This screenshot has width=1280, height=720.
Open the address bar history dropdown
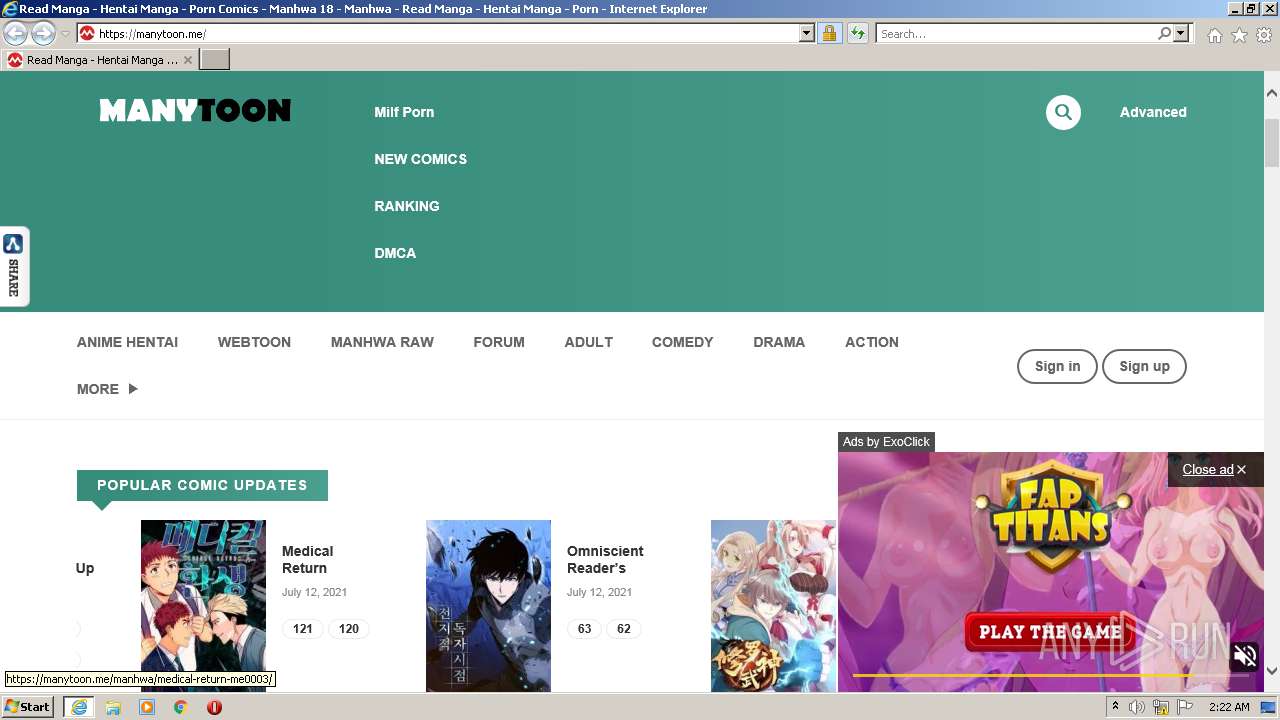[x=807, y=34]
